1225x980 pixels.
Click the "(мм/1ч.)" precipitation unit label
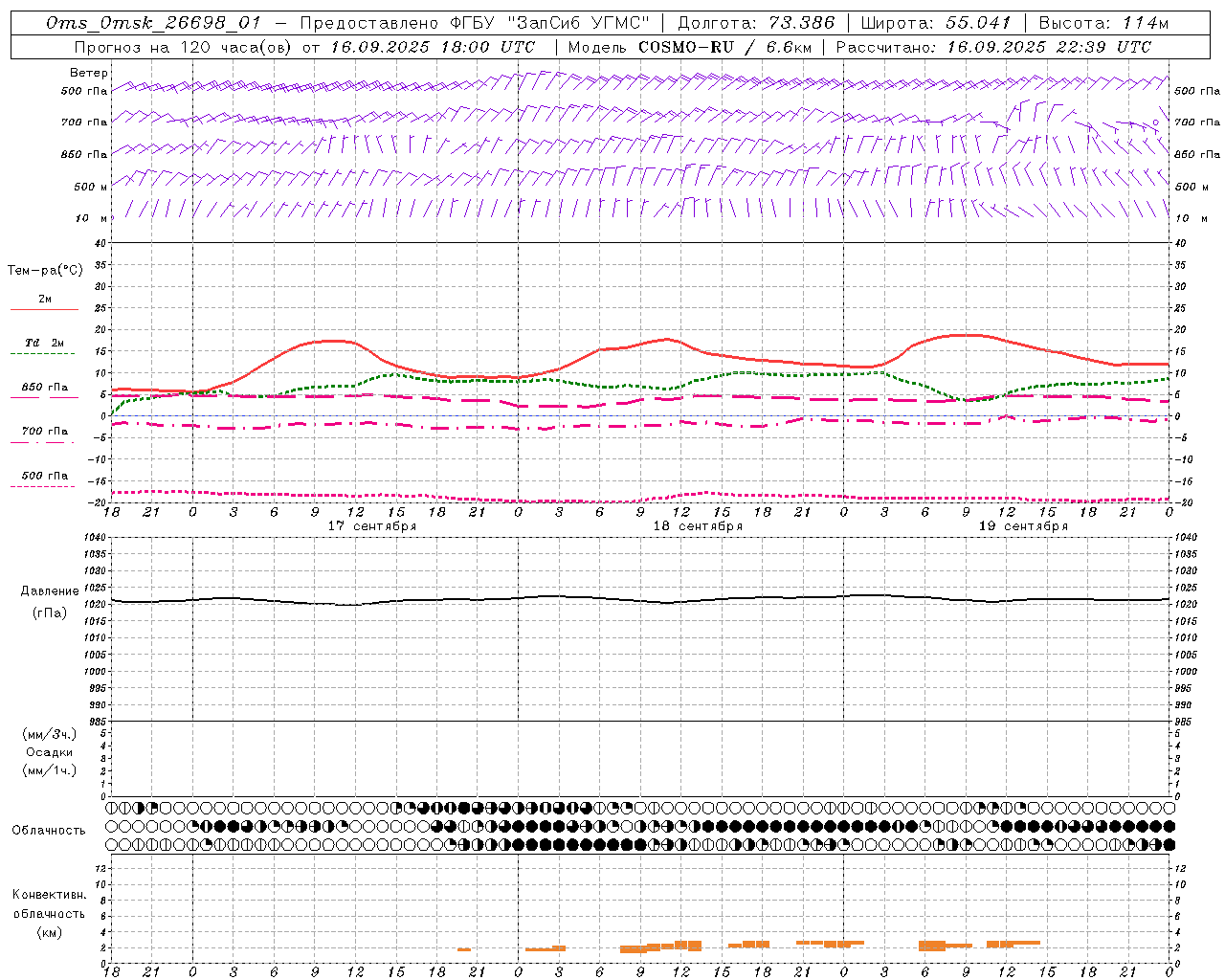pyautogui.click(x=50, y=770)
